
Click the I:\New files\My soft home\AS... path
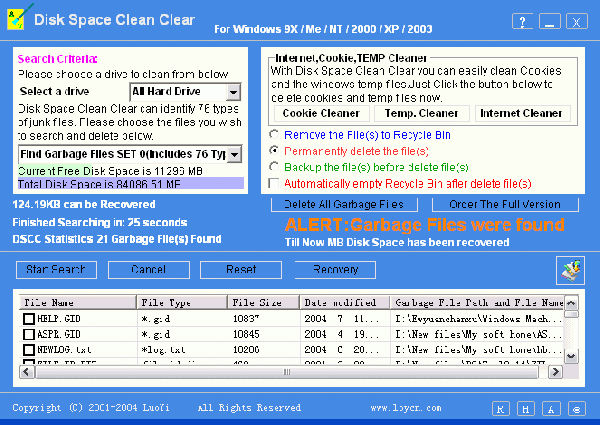(x=478, y=334)
